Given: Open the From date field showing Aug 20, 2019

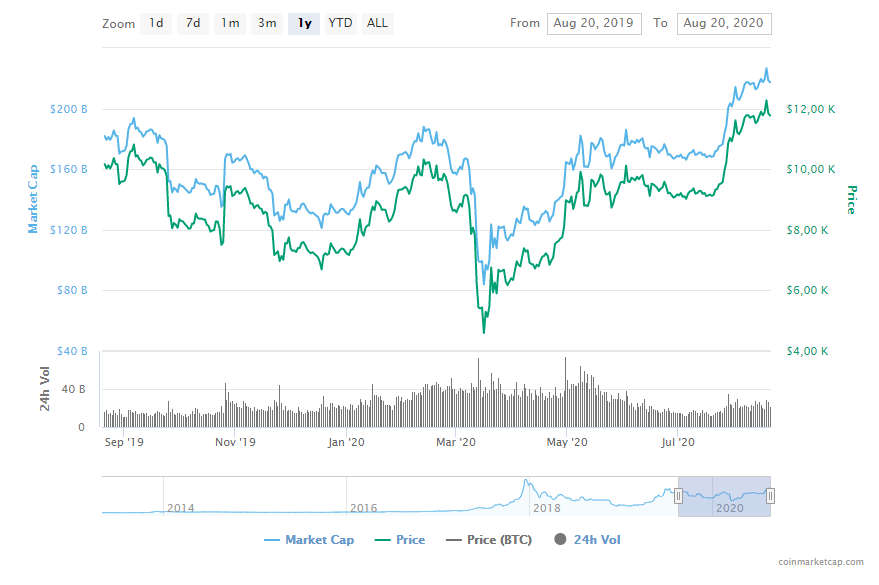Looking at the screenshot, I should pos(594,23).
